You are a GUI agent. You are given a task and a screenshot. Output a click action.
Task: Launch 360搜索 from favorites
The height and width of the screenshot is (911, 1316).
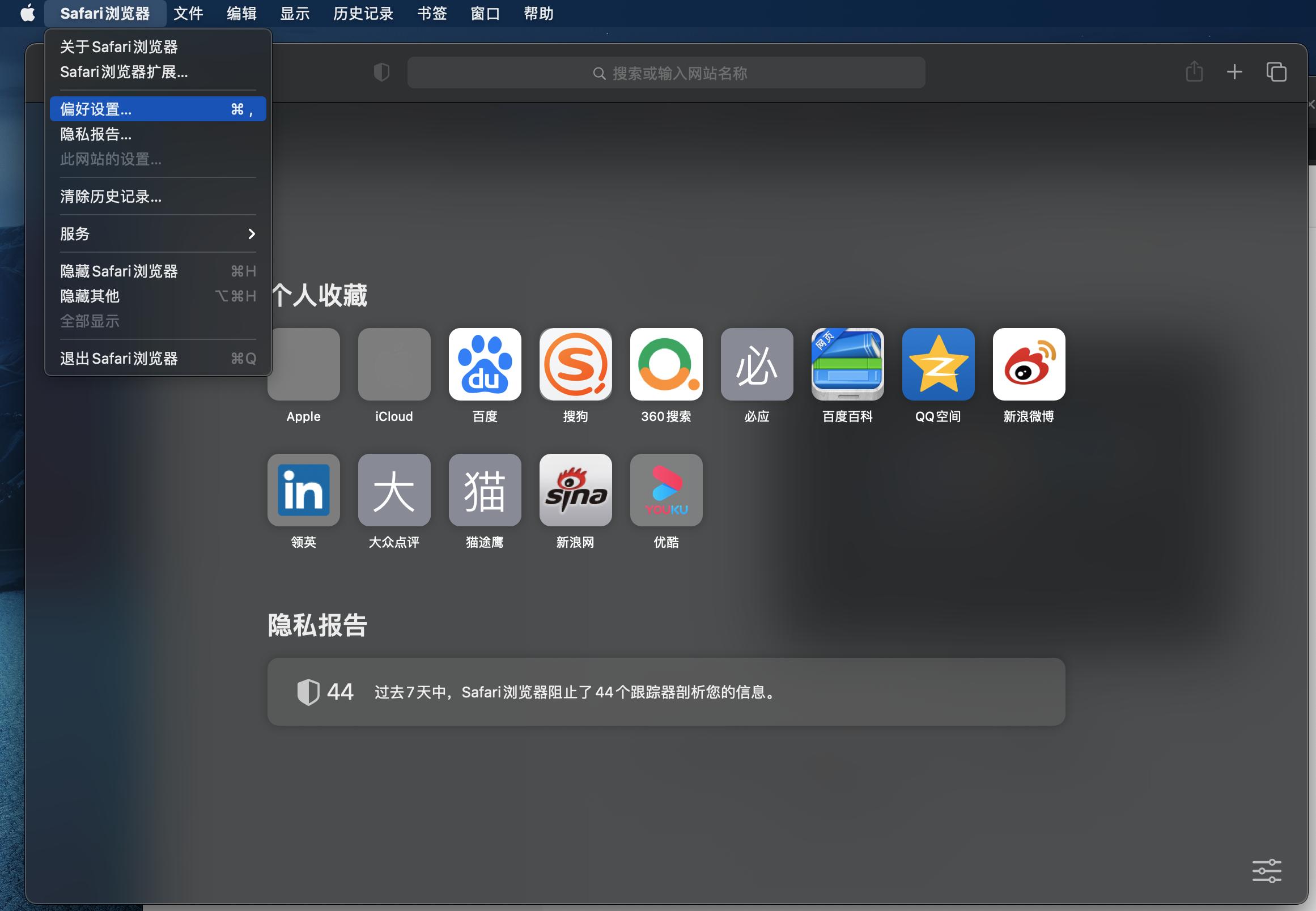pos(666,364)
